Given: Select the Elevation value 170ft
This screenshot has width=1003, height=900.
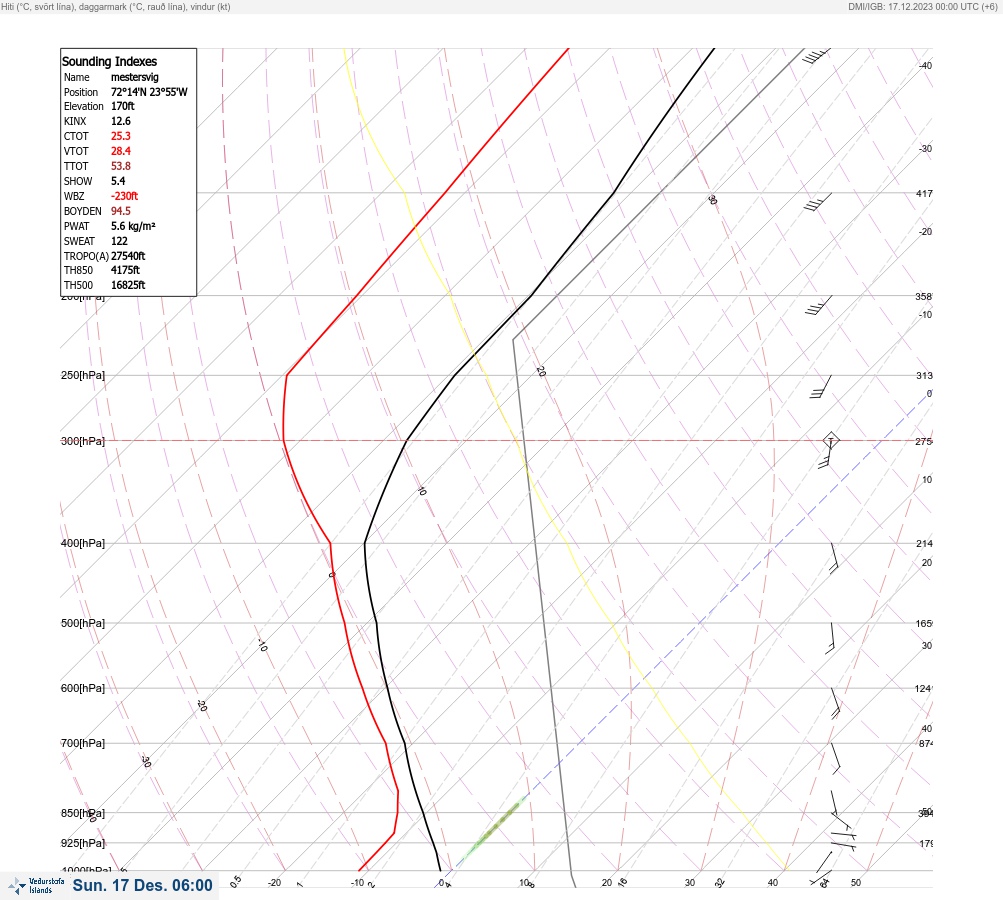Looking at the screenshot, I should (x=123, y=106).
